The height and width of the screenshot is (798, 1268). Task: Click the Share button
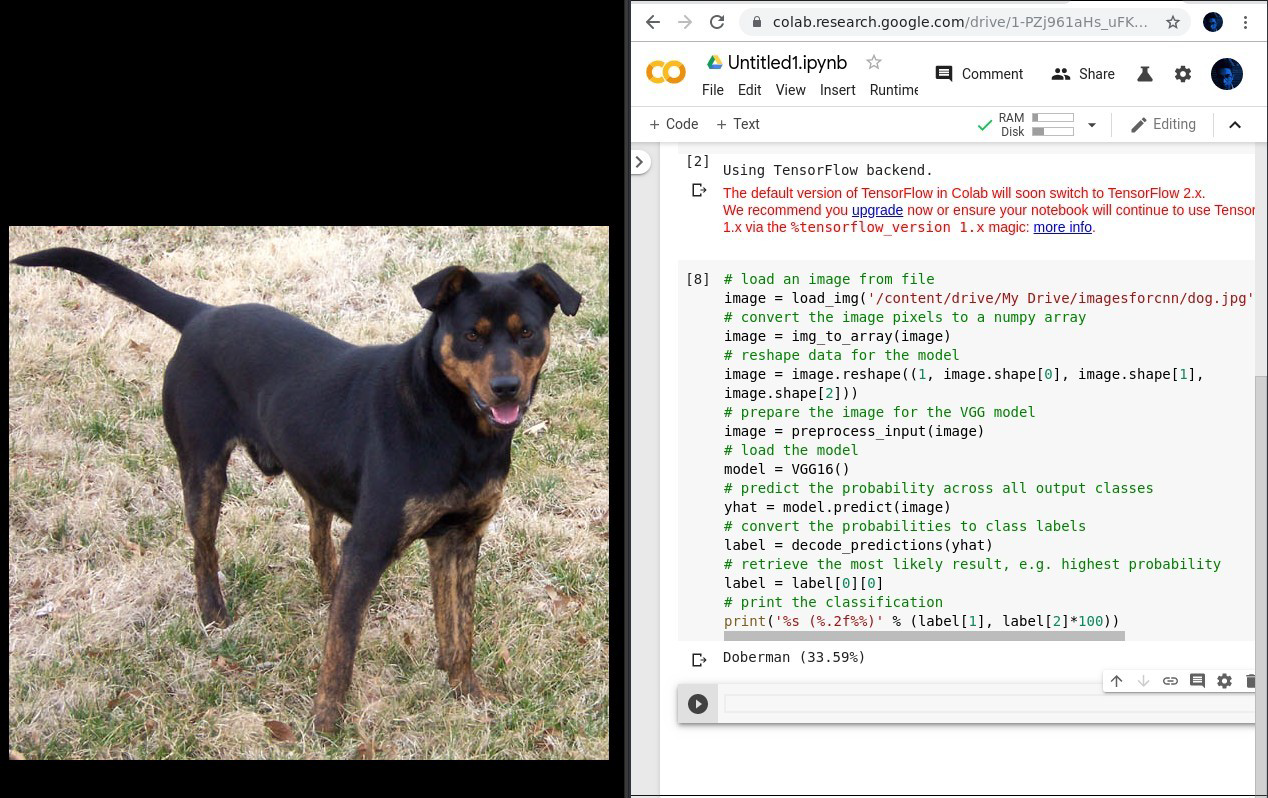pos(1083,74)
